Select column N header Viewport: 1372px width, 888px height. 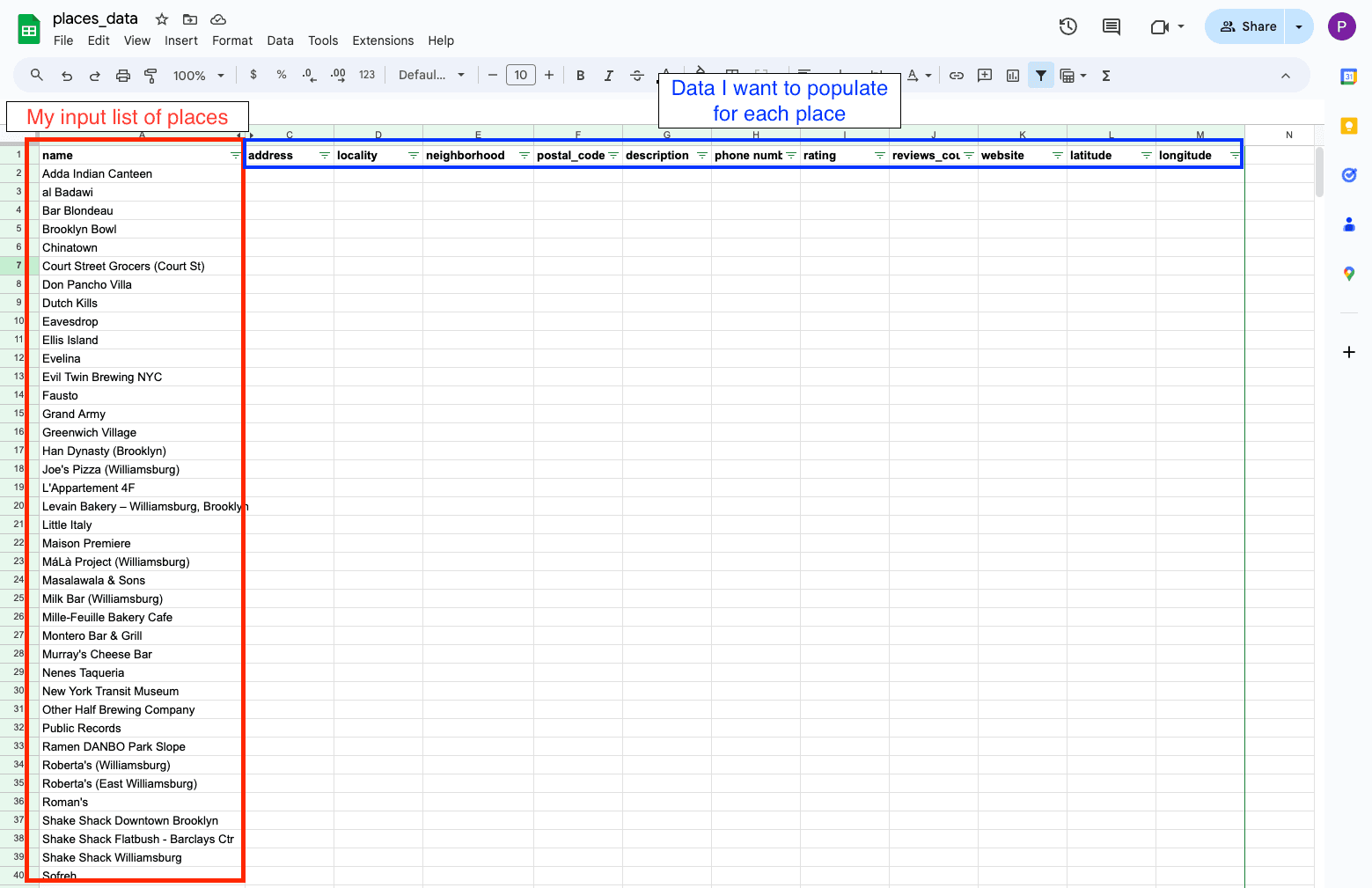[x=1288, y=135]
